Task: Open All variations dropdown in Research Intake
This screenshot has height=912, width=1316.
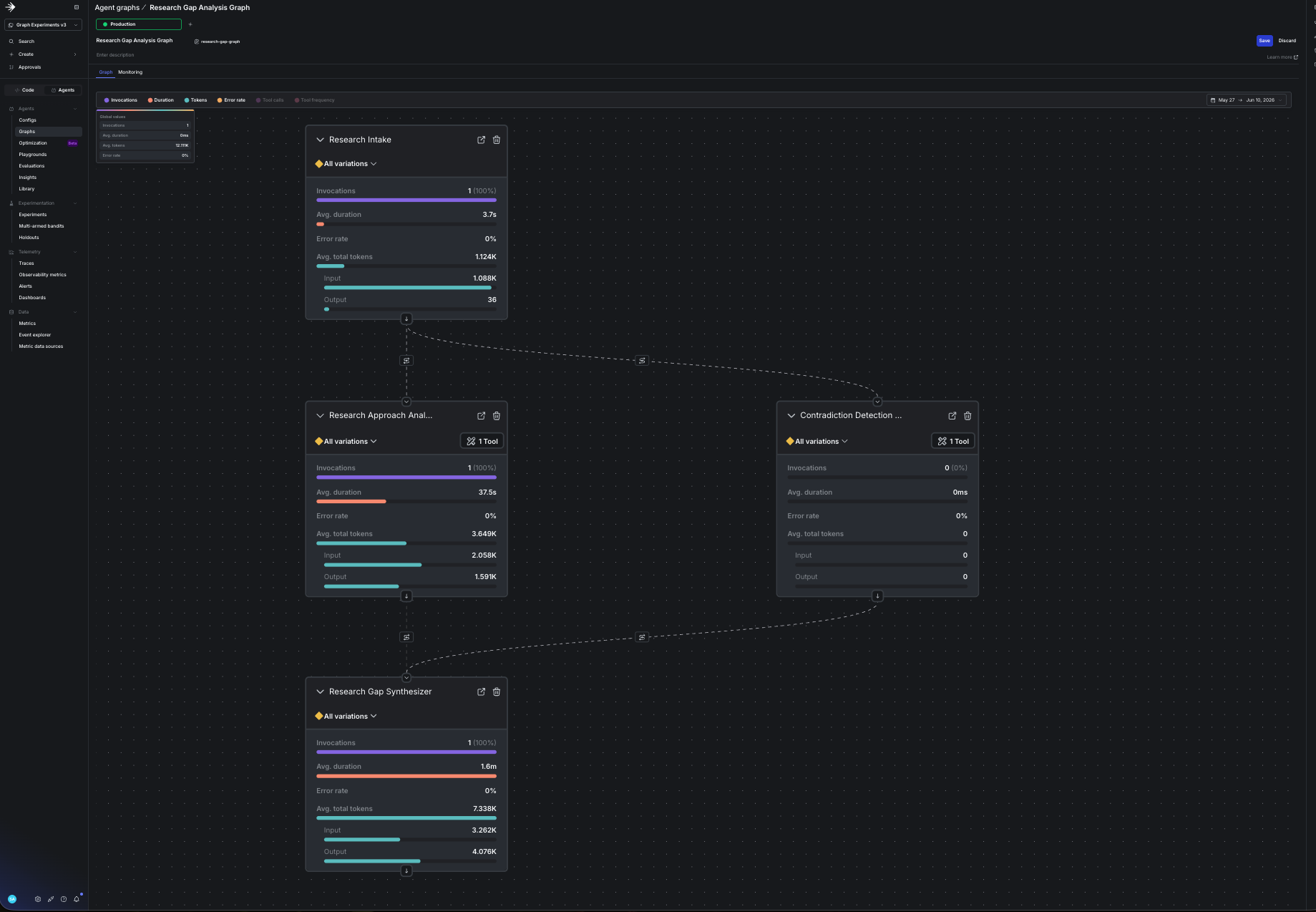Action: pos(346,164)
